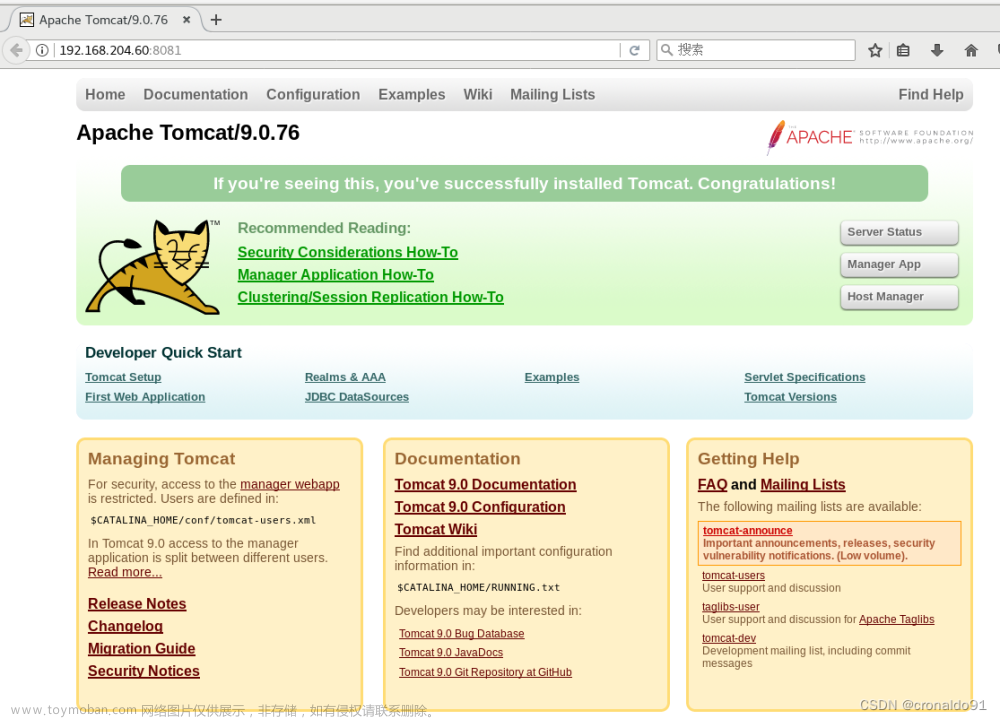Open the taglibs-user mailing list link
Screen dimensions: 1000x719
[x=731, y=607]
